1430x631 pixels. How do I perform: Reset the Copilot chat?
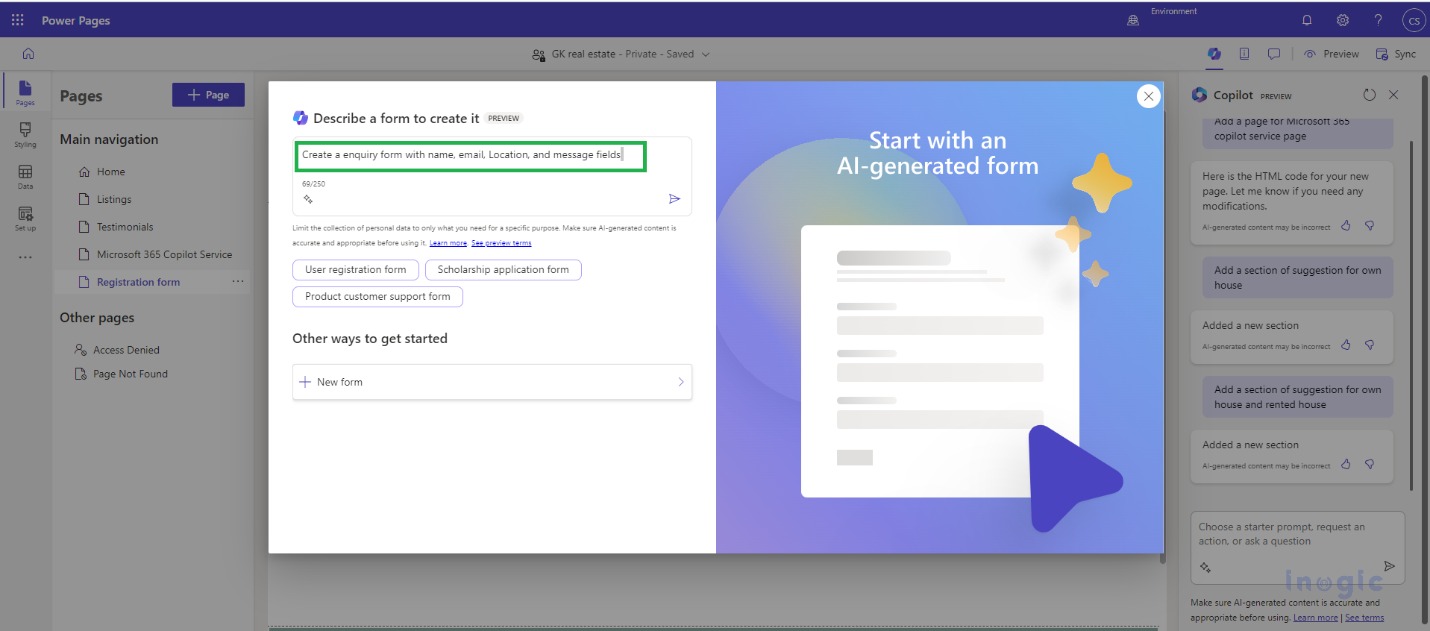coord(1369,95)
